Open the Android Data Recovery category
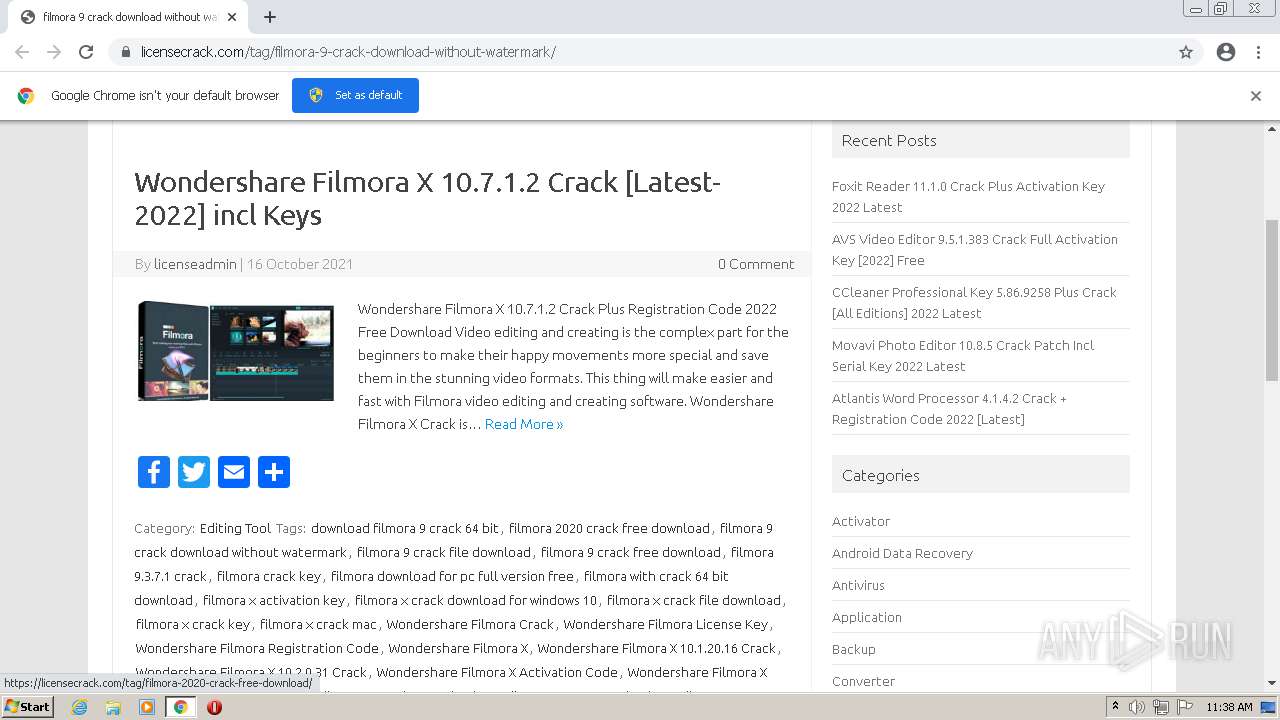The height and width of the screenshot is (720, 1280). (902, 553)
